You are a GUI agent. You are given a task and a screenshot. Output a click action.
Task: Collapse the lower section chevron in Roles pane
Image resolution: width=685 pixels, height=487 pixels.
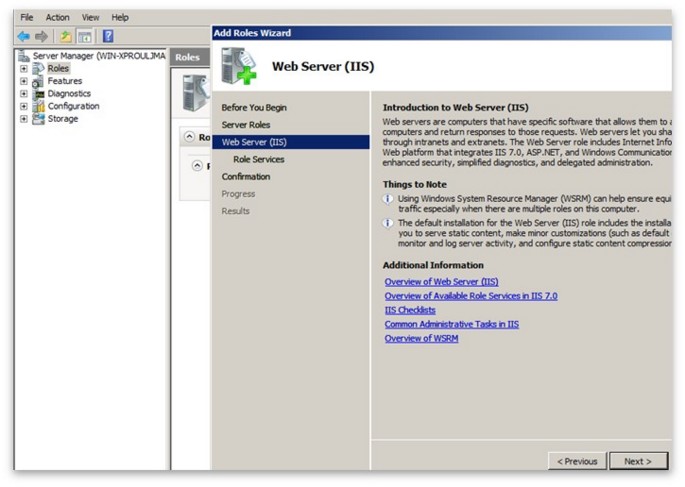tap(197, 166)
